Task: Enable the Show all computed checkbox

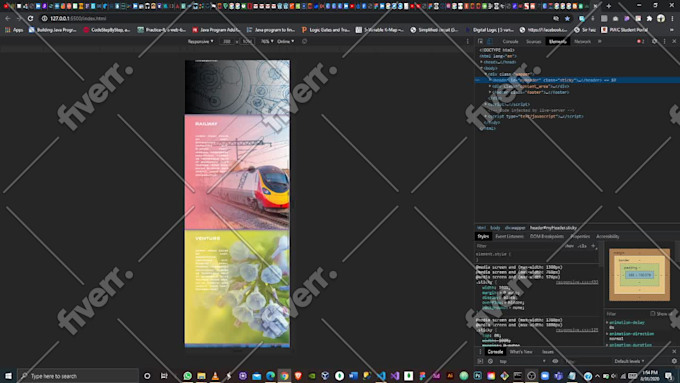Action: [x=653, y=314]
